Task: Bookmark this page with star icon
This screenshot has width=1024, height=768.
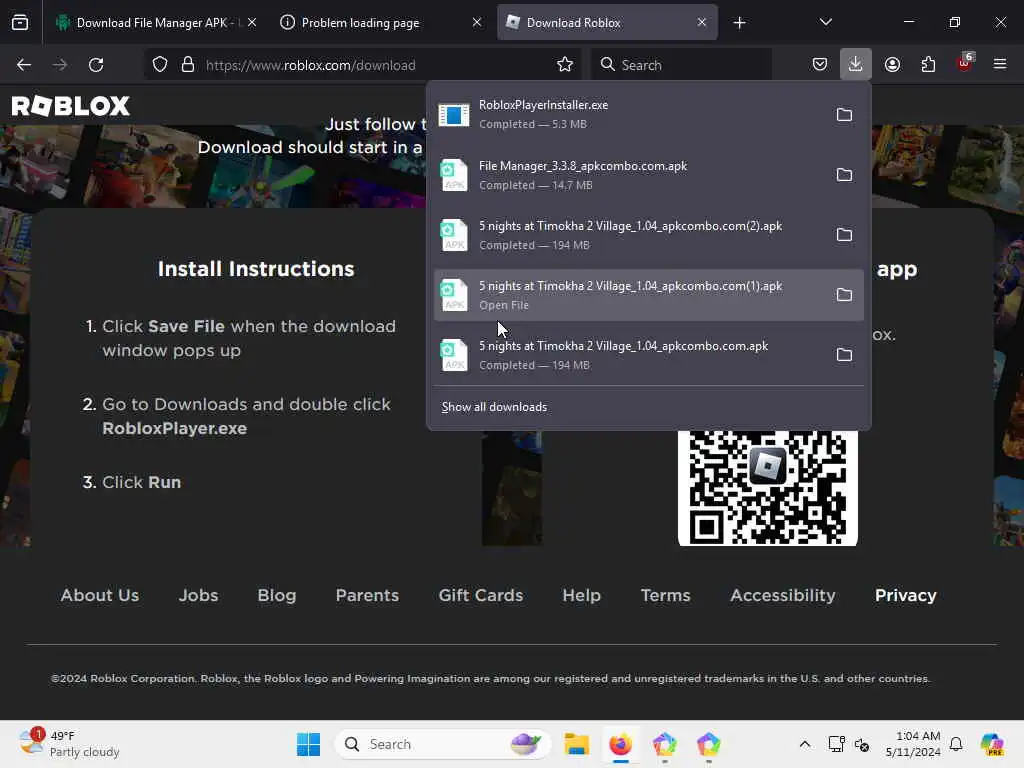Action: click(x=565, y=65)
